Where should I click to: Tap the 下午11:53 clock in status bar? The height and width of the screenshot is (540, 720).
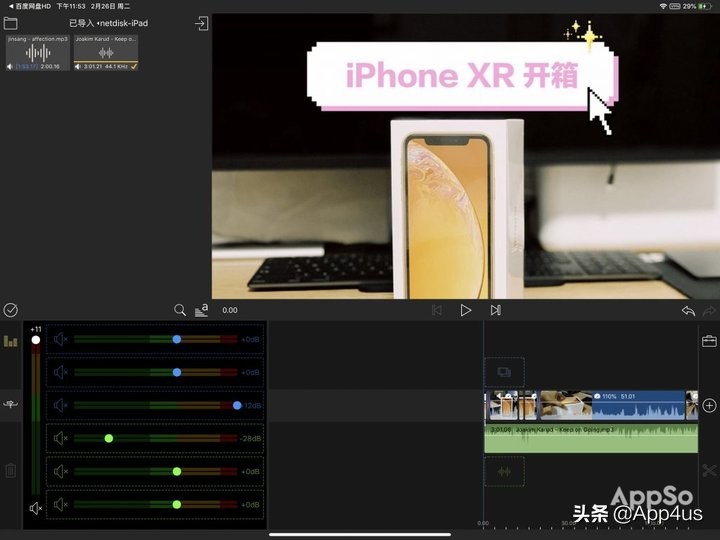tap(71, 6)
